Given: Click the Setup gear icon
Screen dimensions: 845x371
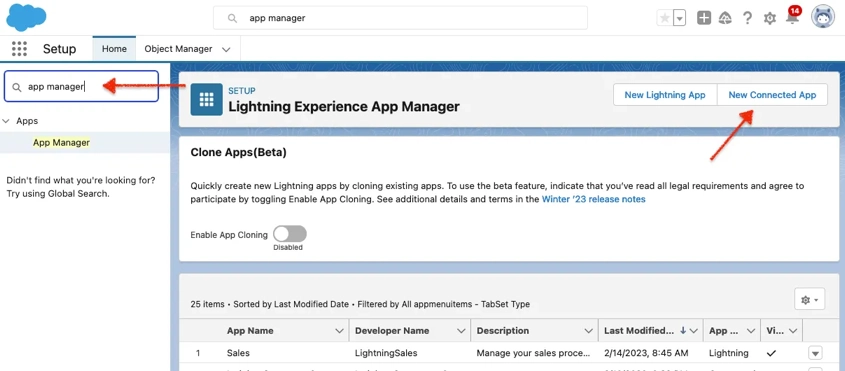Looking at the screenshot, I should pyautogui.click(x=770, y=18).
